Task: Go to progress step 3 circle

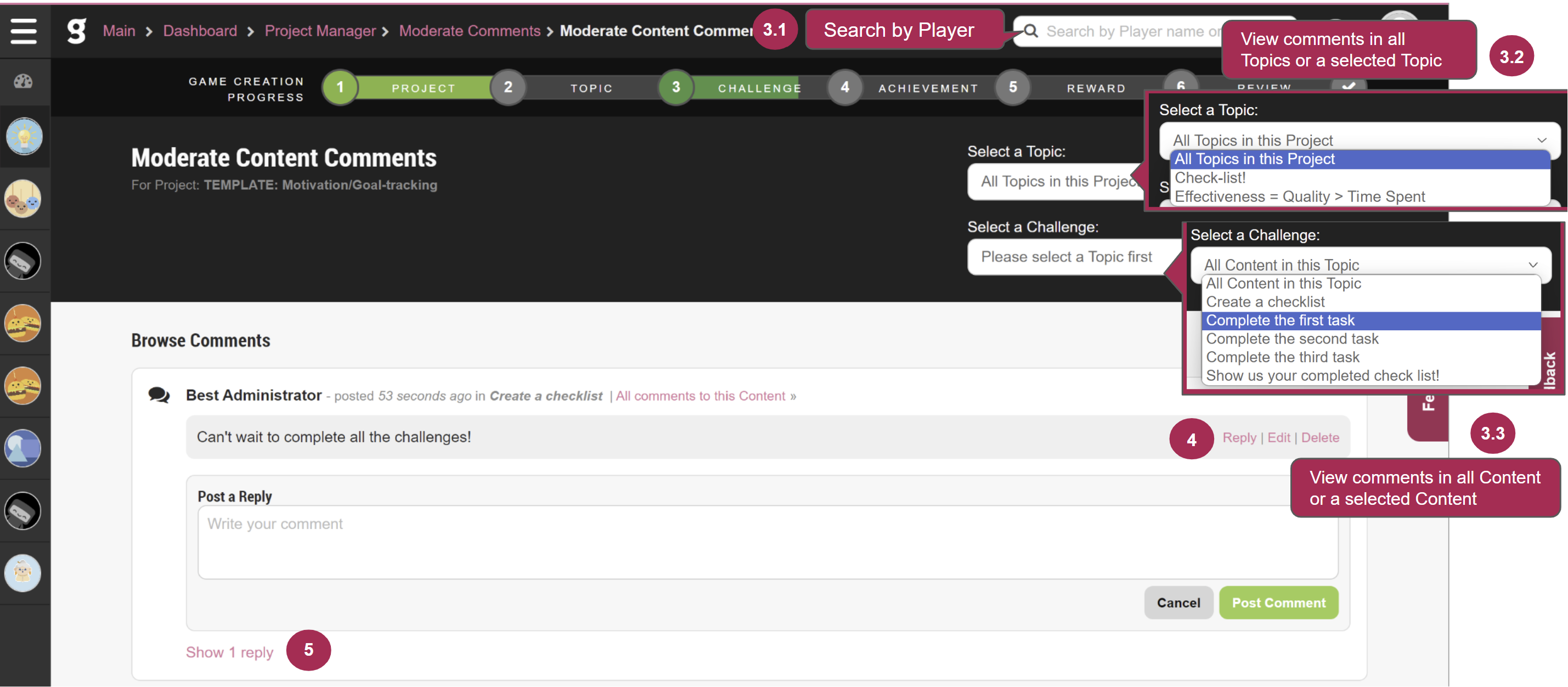Action: coord(676,87)
